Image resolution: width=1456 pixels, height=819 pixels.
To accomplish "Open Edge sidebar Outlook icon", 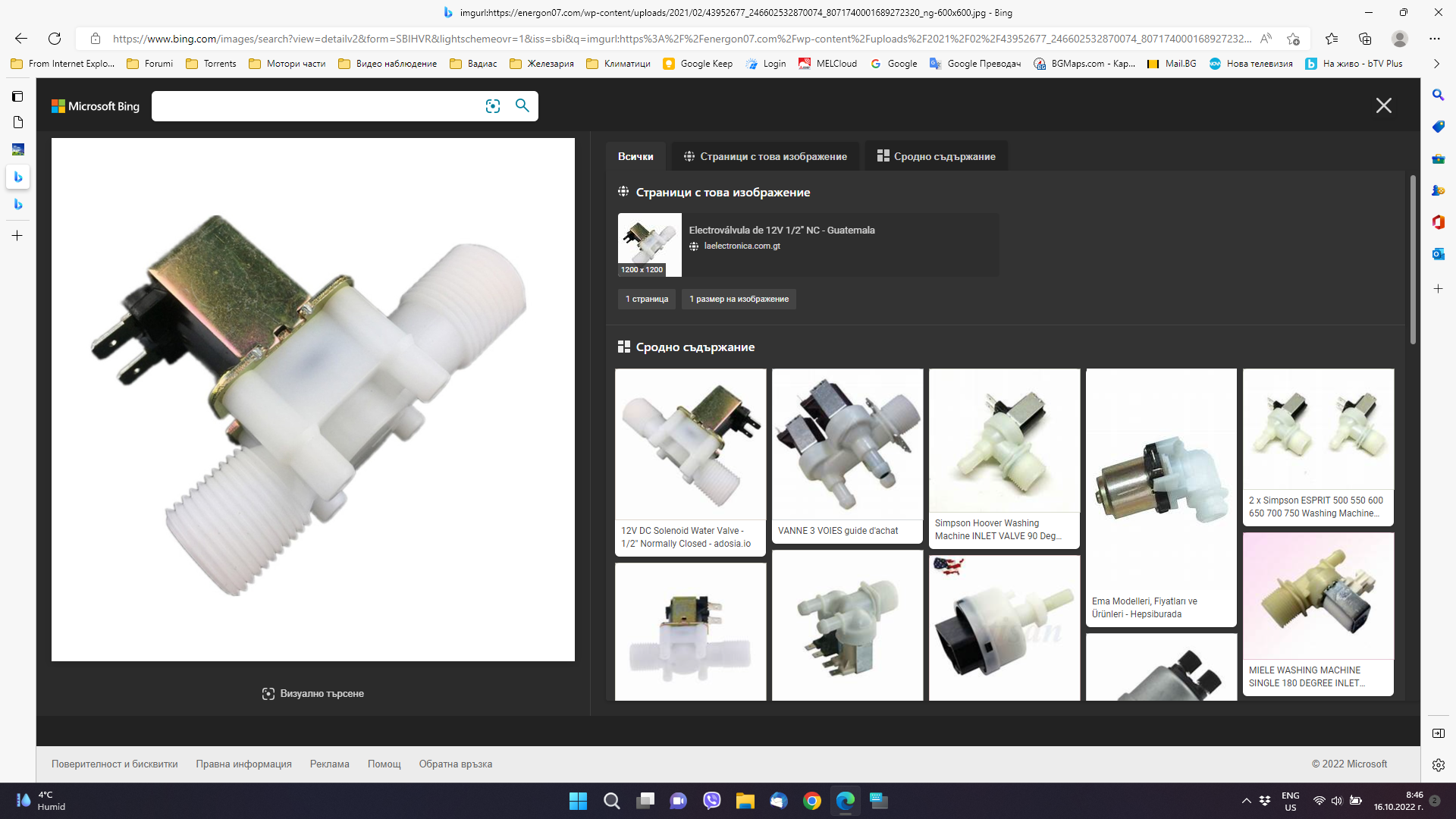I will click(1438, 254).
